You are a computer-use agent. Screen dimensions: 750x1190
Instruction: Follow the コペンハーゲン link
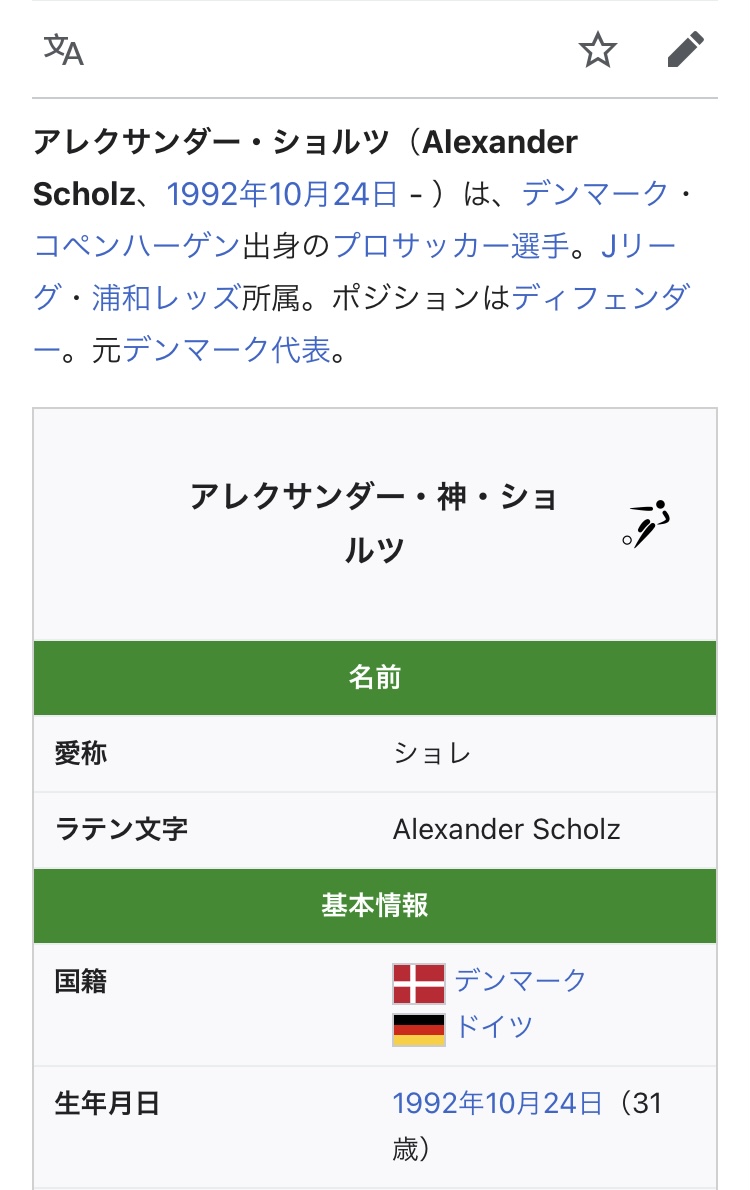137,245
